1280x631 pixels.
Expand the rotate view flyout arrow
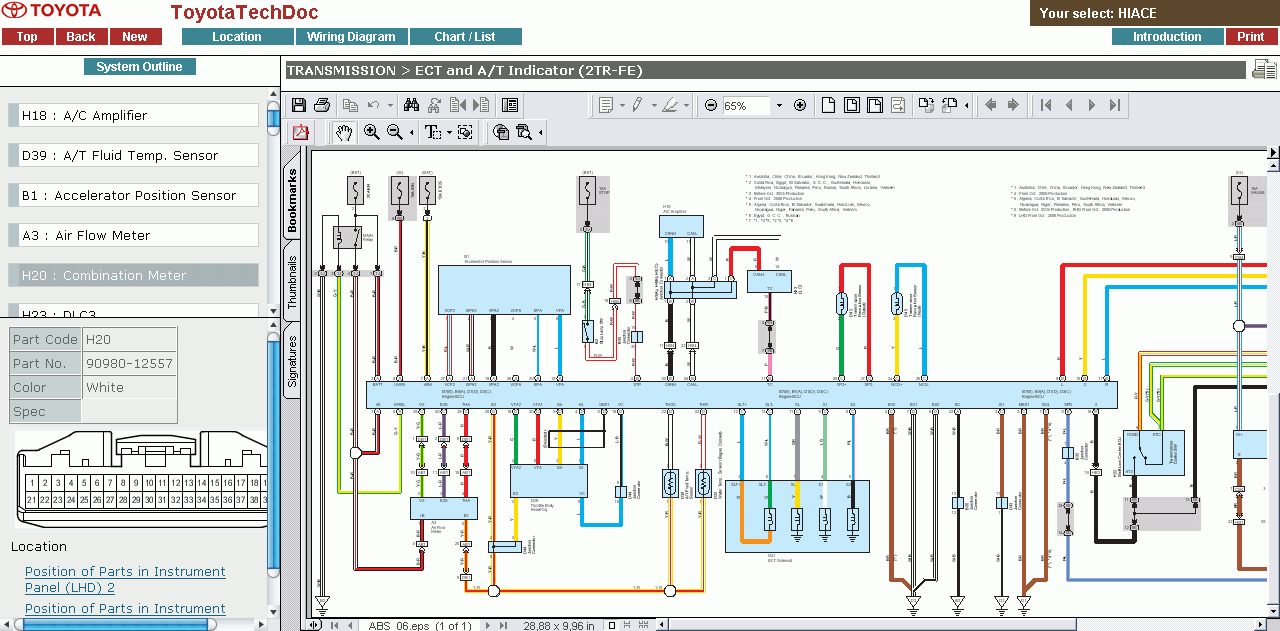(x=966, y=105)
